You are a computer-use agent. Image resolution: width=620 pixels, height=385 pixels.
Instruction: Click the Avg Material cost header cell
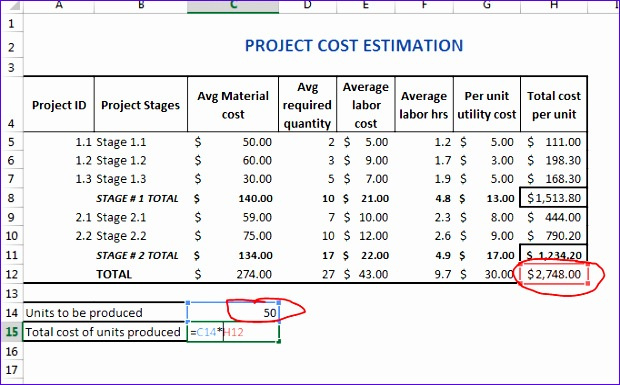click(233, 105)
